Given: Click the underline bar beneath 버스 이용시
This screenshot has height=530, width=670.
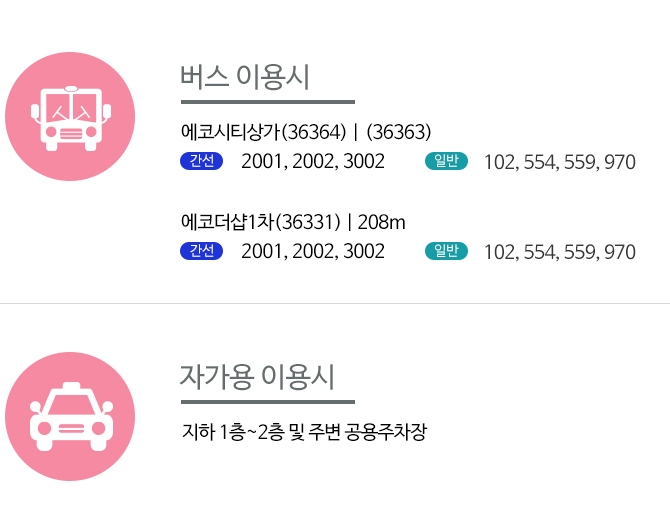Looking at the screenshot, I should coord(268,102).
